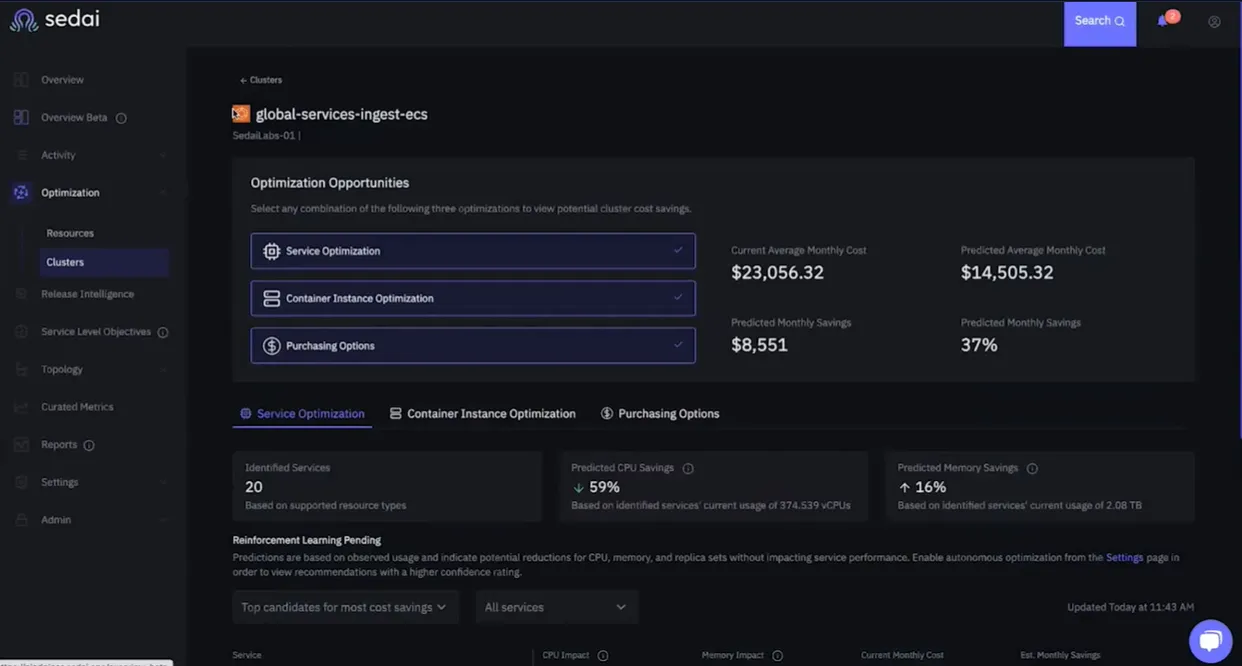
Task: Click the global-services-ingest-ecs title
Action: 341,114
